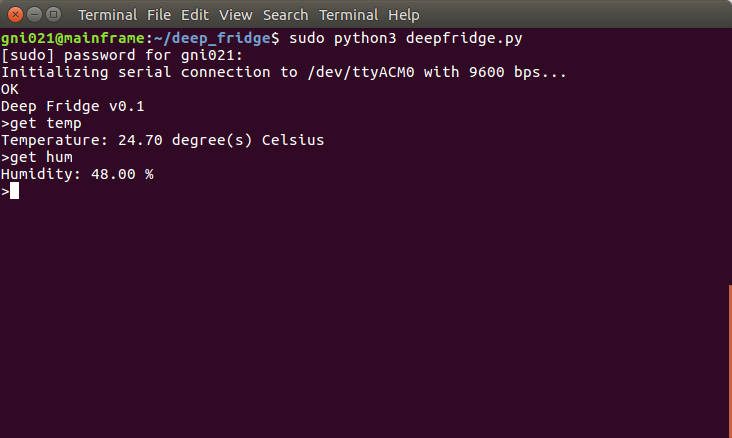Minimize the terminal window
This screenshot has height=438, width=732.
click(x=34, y=15)
